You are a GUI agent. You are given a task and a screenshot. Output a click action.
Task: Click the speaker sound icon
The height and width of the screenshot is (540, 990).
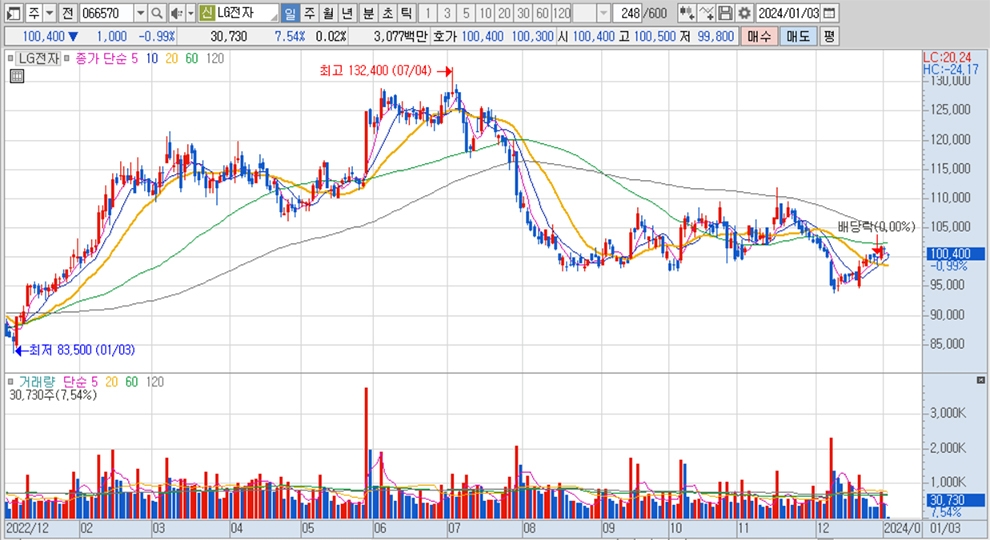176,13
